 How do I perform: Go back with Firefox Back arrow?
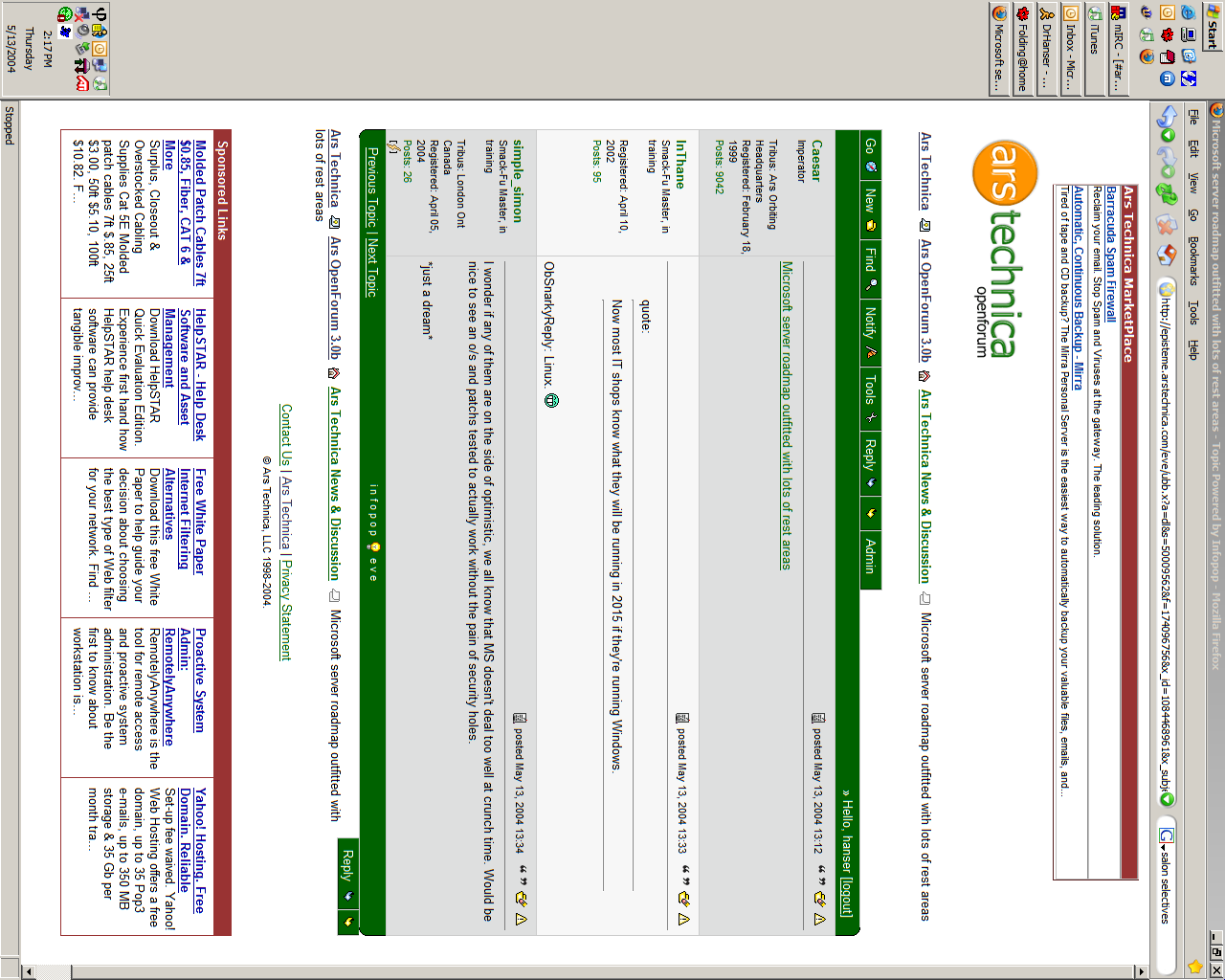pos(1167,118)
